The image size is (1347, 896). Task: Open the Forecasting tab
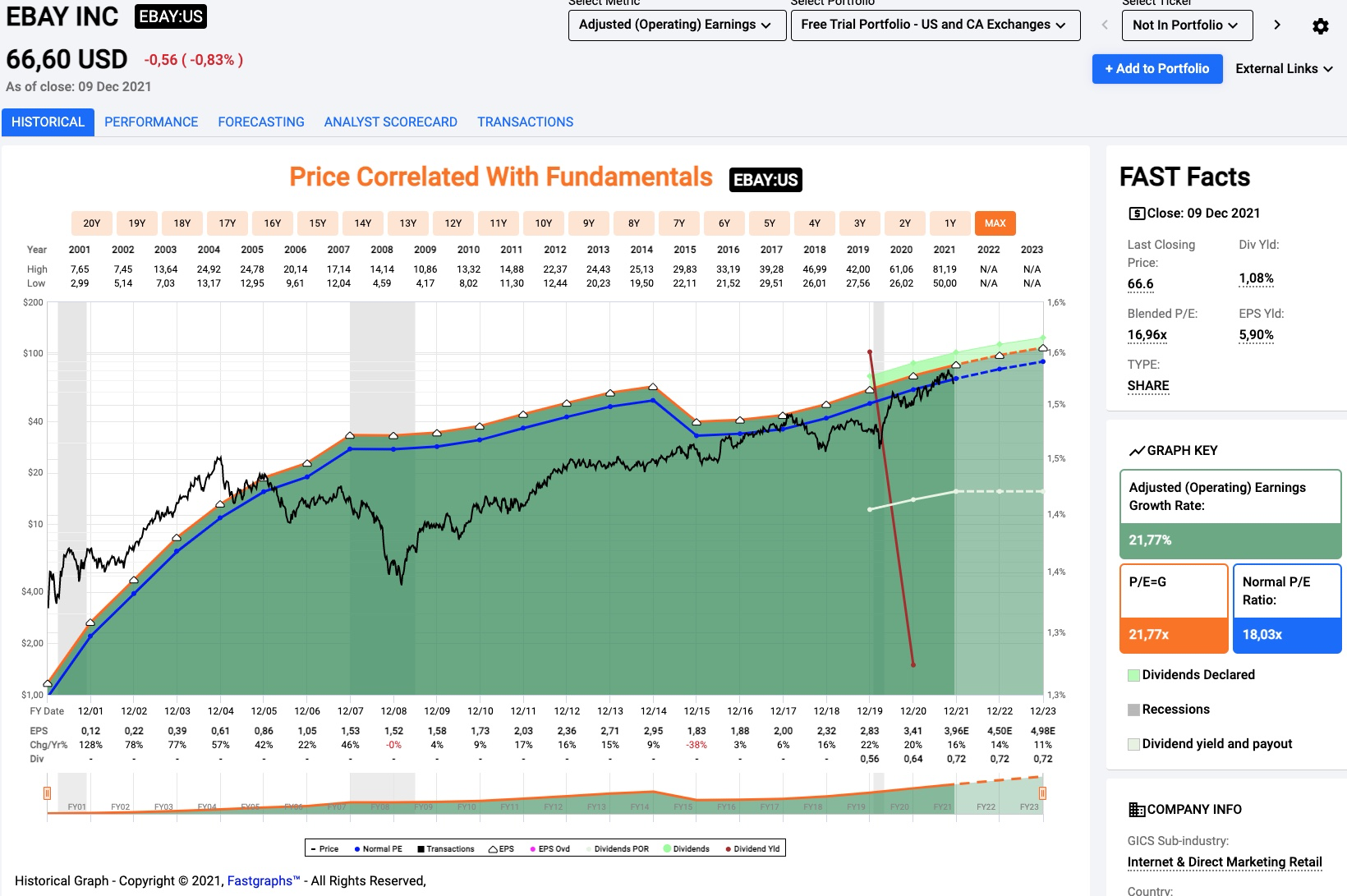coord(261,122)
